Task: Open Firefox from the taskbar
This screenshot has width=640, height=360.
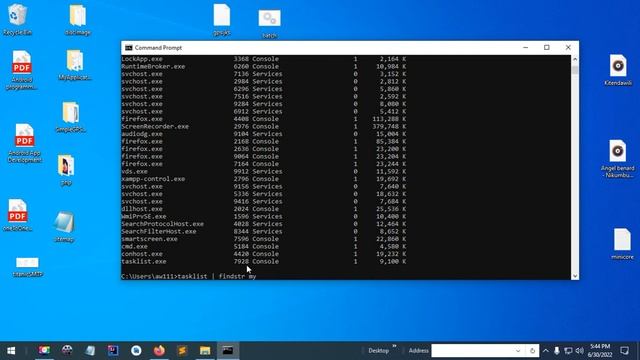Action: click(159, 351)
